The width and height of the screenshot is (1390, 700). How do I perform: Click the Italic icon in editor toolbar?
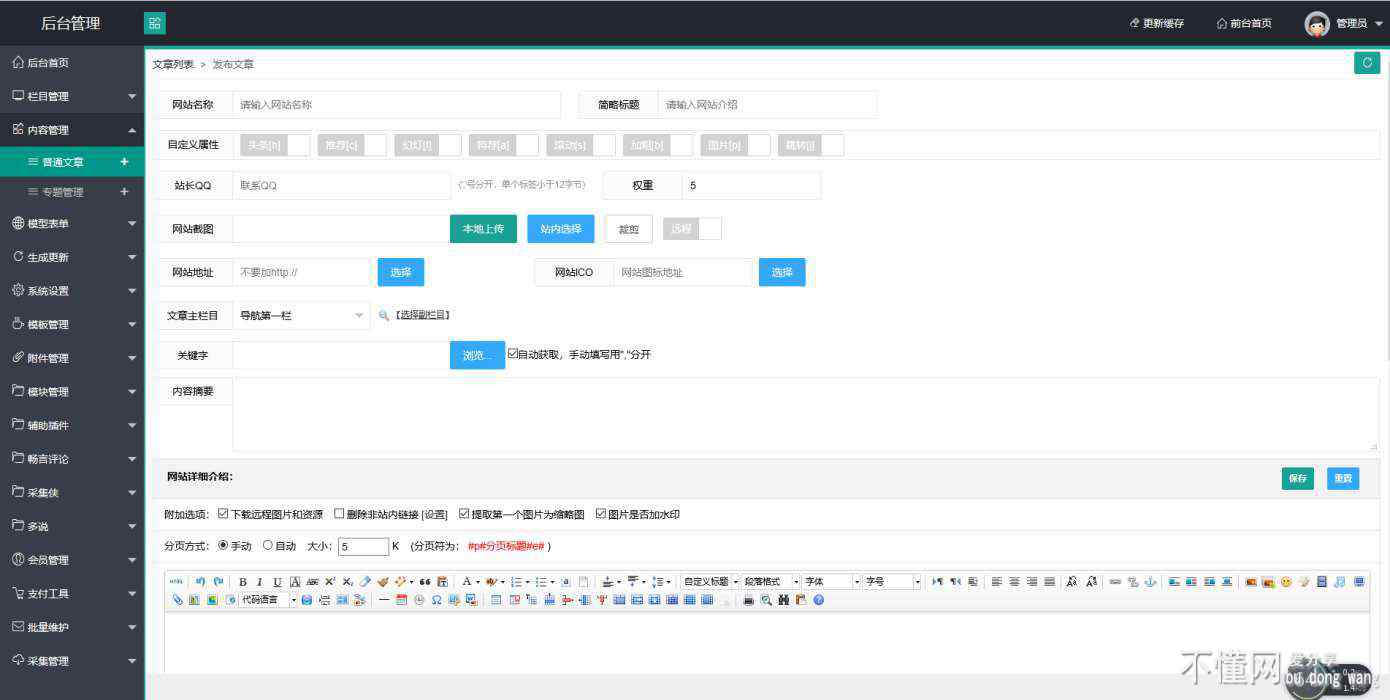[x=260, y=582]
